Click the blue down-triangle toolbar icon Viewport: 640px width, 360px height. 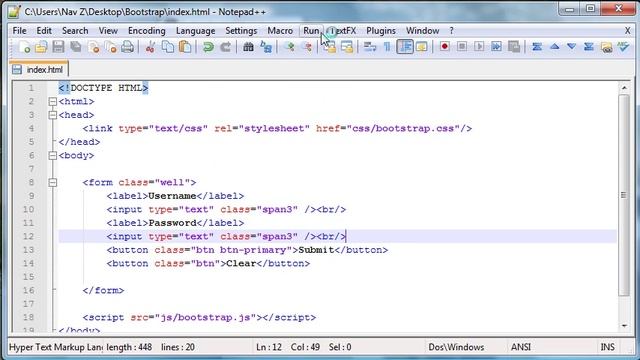tap(571, 47)
